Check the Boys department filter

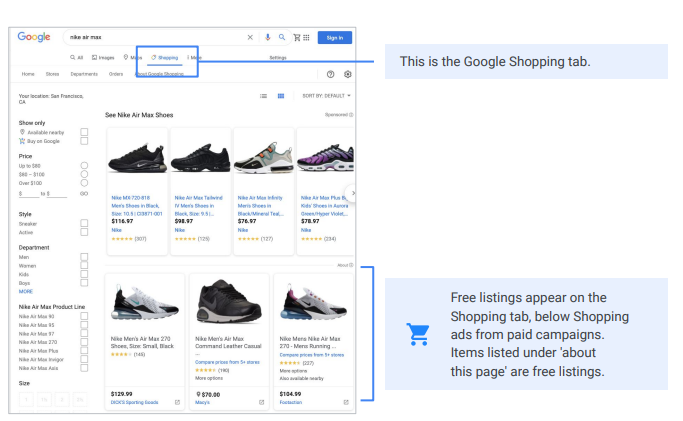[x=84, y=283]
